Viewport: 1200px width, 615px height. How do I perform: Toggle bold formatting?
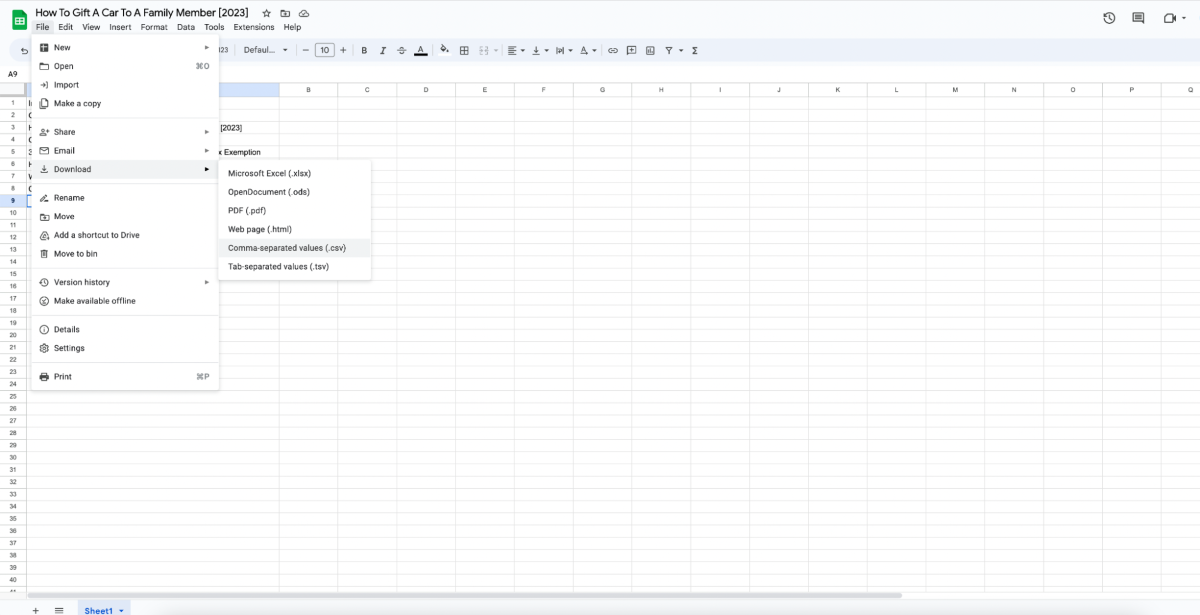pos(364,50)
